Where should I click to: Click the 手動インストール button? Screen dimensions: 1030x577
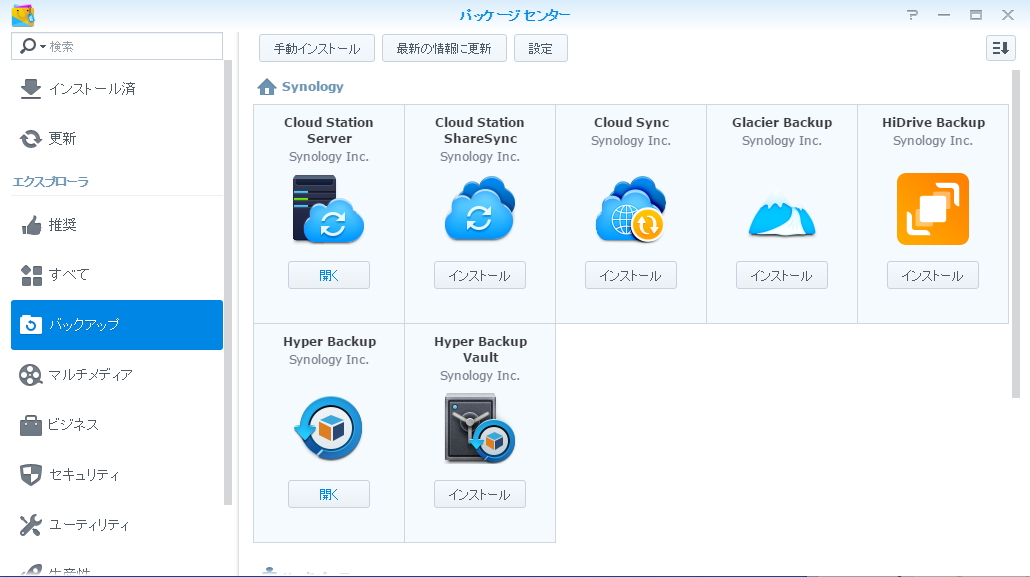pyautogui.click(x=317, y=49)
